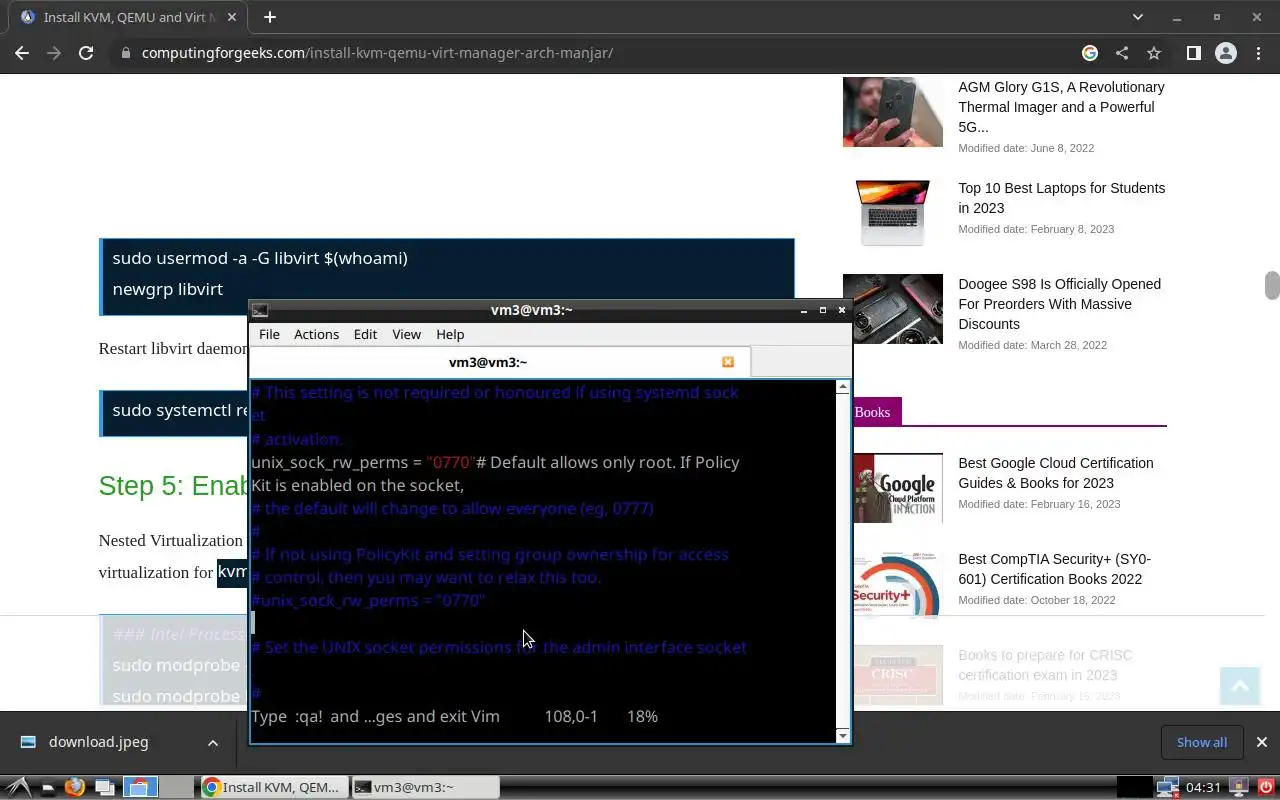The image size is (1280, 800).
Task: Click the AGM Glory phone thumbnail
Action: pos(892,113)
